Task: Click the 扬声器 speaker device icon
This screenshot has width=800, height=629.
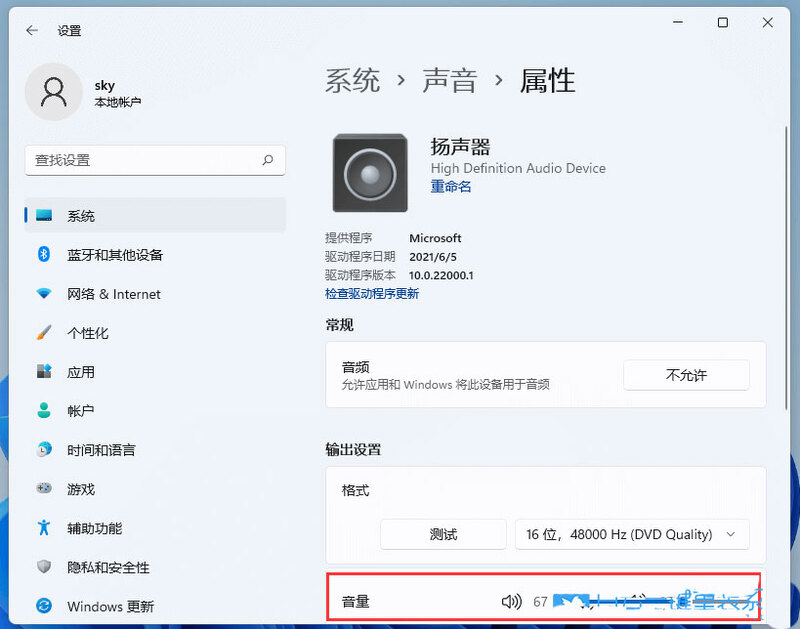Action: (x=369, y=172)
